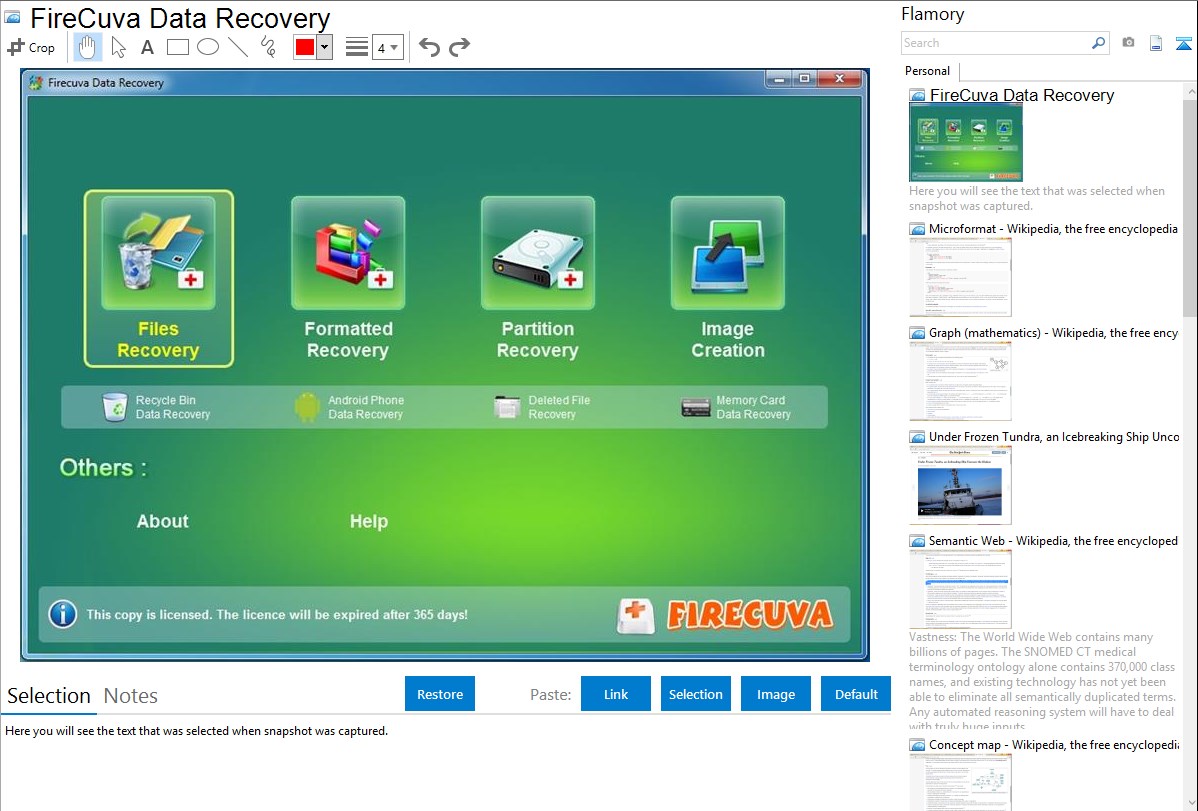This screenshot has height=811, width=1198.
Task: Click the search magnifier icon
Action: click(x=1099, y=43)
